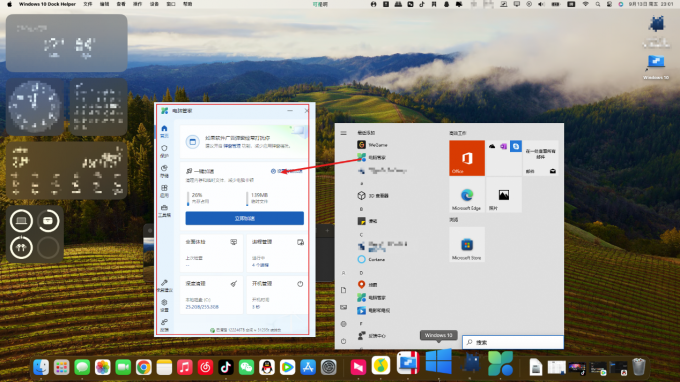Click the letter D group header in Start menu

[361, 273]
